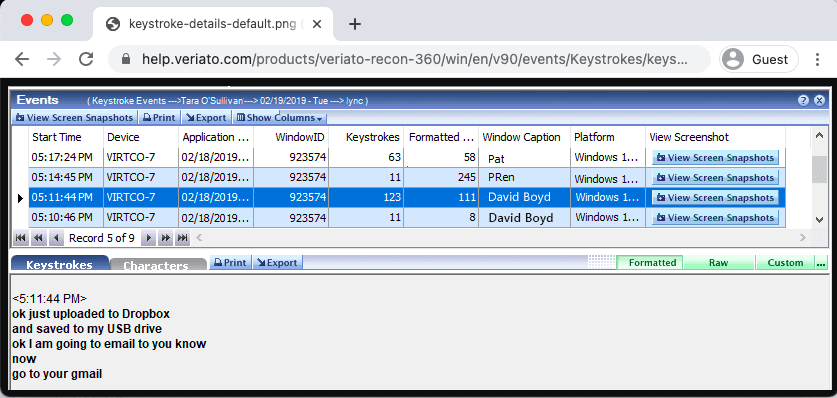Sort by Device column header
This screenshot has height=398, width=837.
tap(140, 137)
